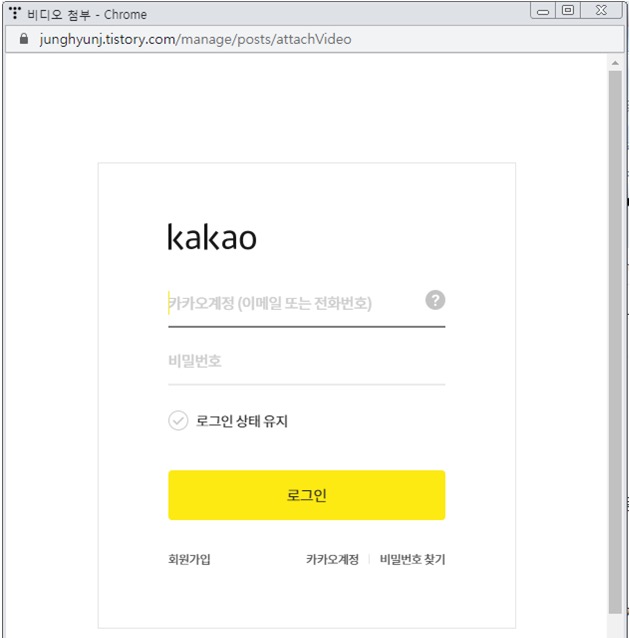630x638 pixels.
Task: Click the yellow 로그인 button
Action: [306, 495]
